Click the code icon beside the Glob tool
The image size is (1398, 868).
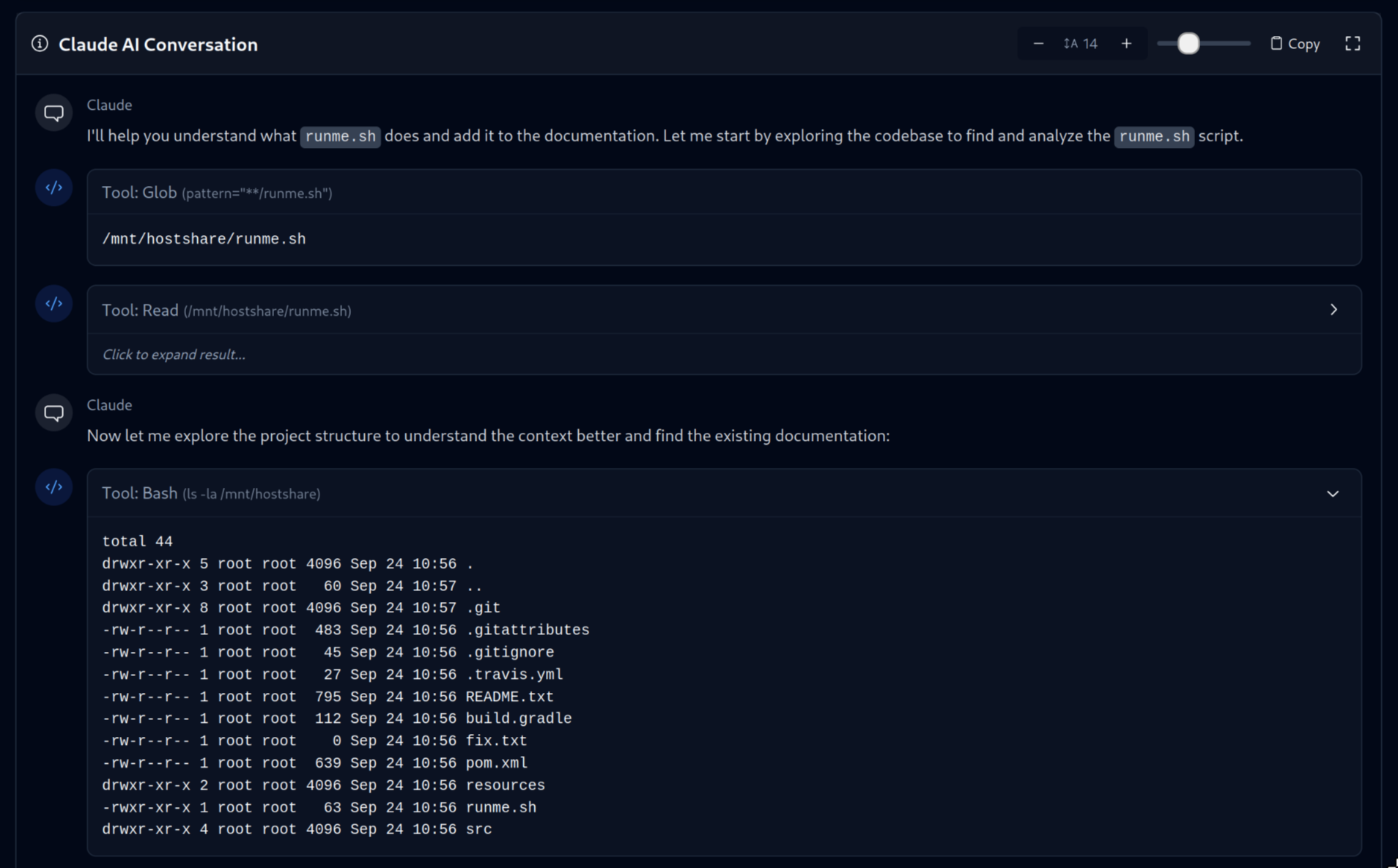[x=53, y=187]
